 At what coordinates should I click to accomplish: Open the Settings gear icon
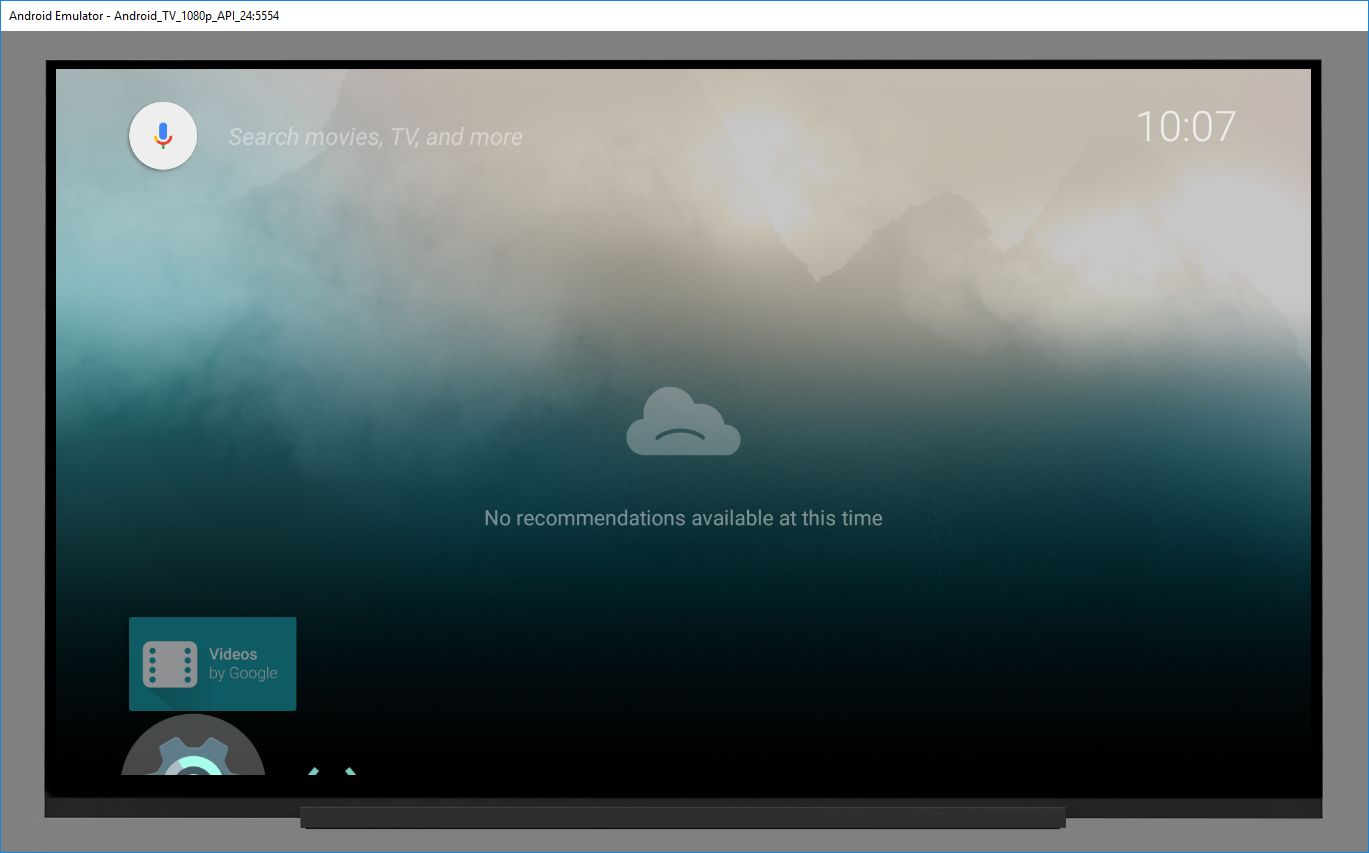point(193,746)
